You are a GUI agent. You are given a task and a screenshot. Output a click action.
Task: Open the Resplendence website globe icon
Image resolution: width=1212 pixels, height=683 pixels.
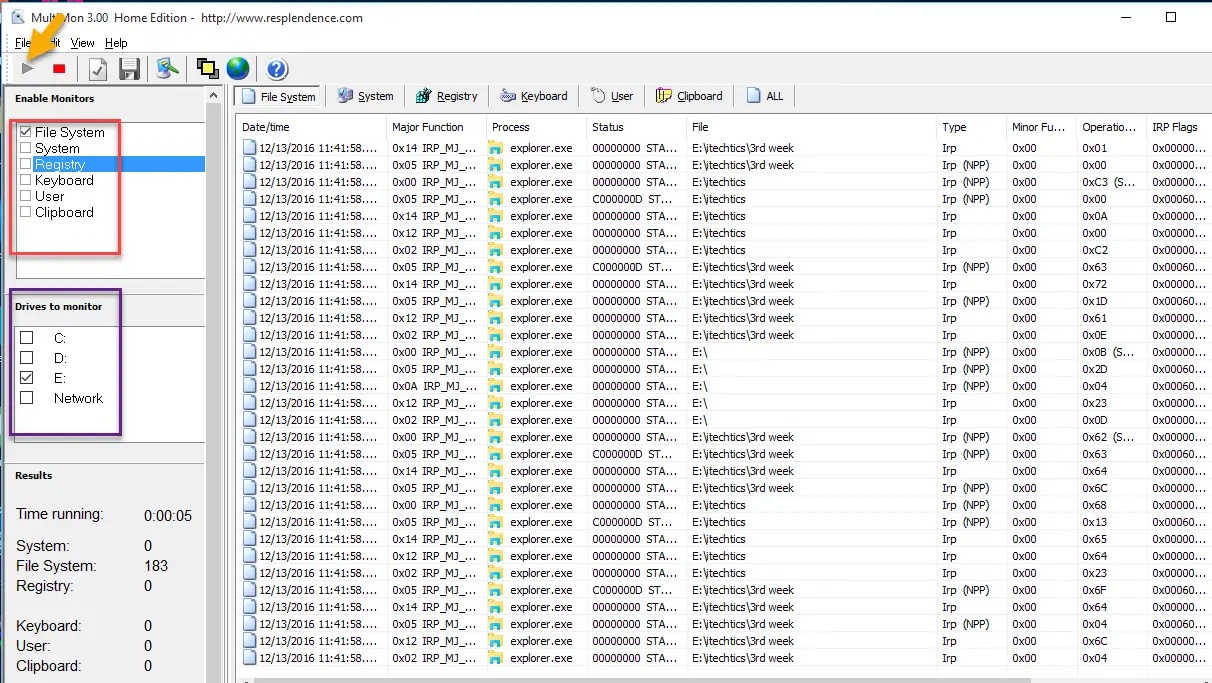point(237,68)
